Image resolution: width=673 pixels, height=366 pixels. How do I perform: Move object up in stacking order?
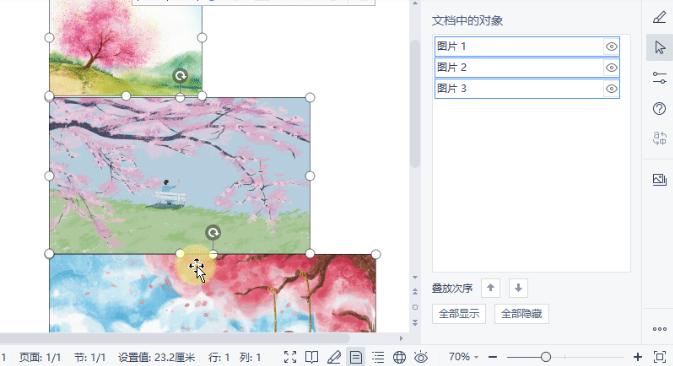(491, 288)
